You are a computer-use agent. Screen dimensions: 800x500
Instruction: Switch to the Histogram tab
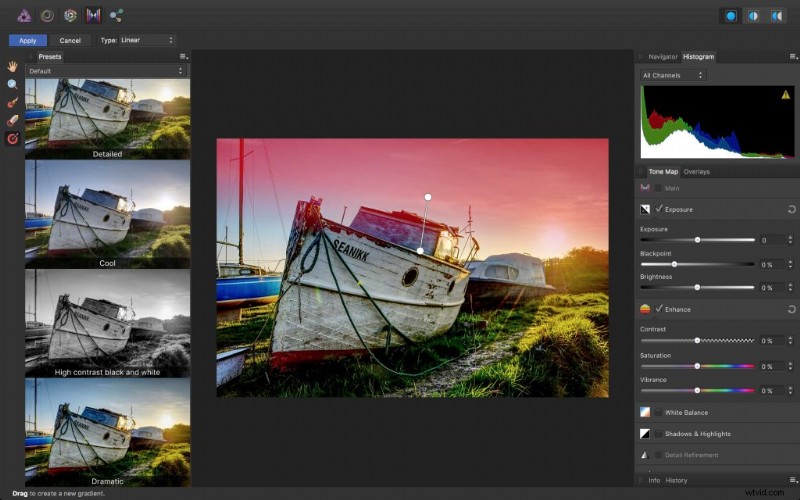tap(698, 57)
